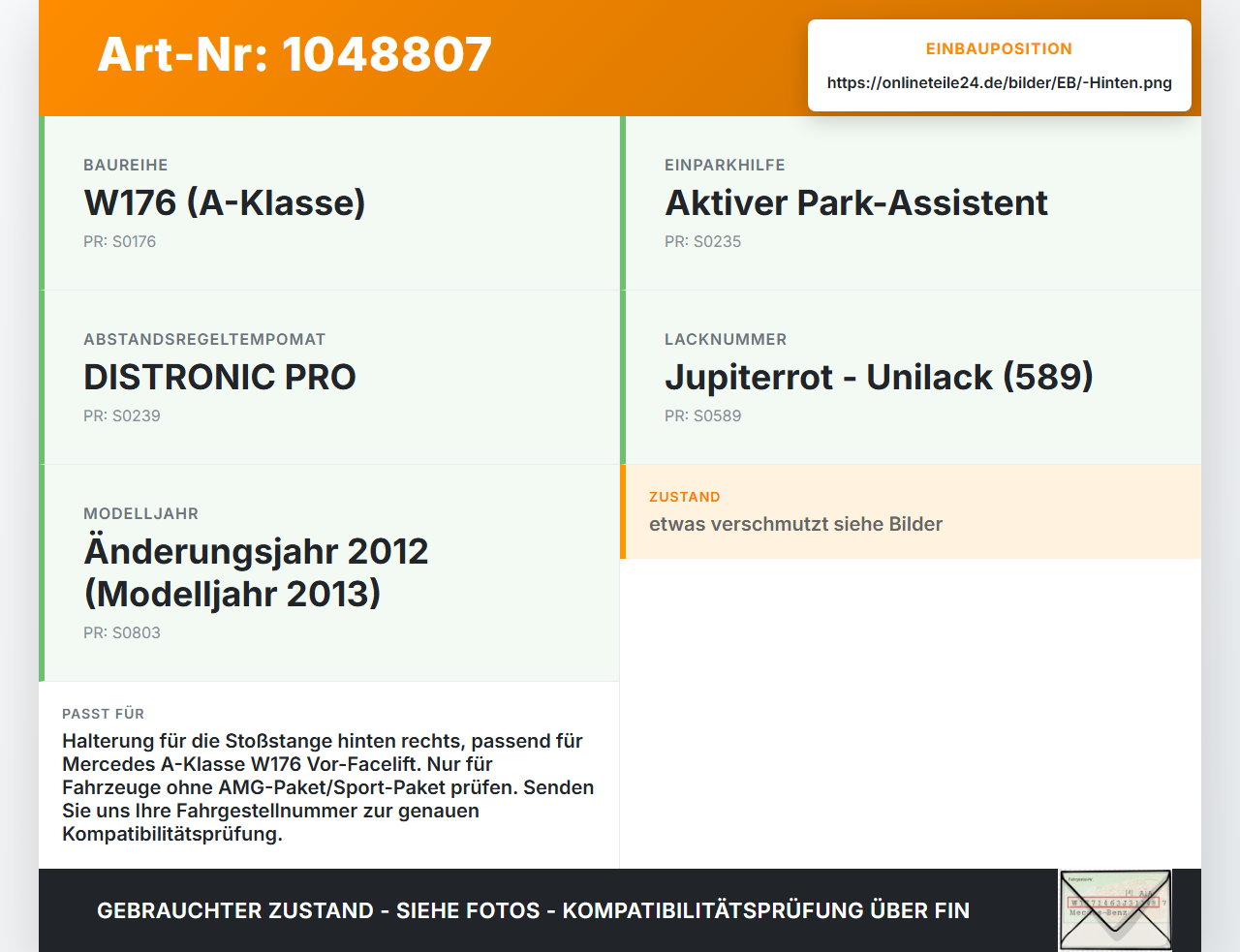Select the Aktiver Park-Assistent card
The width and height of the screenshot is (1240, 952).
point(911,203)
